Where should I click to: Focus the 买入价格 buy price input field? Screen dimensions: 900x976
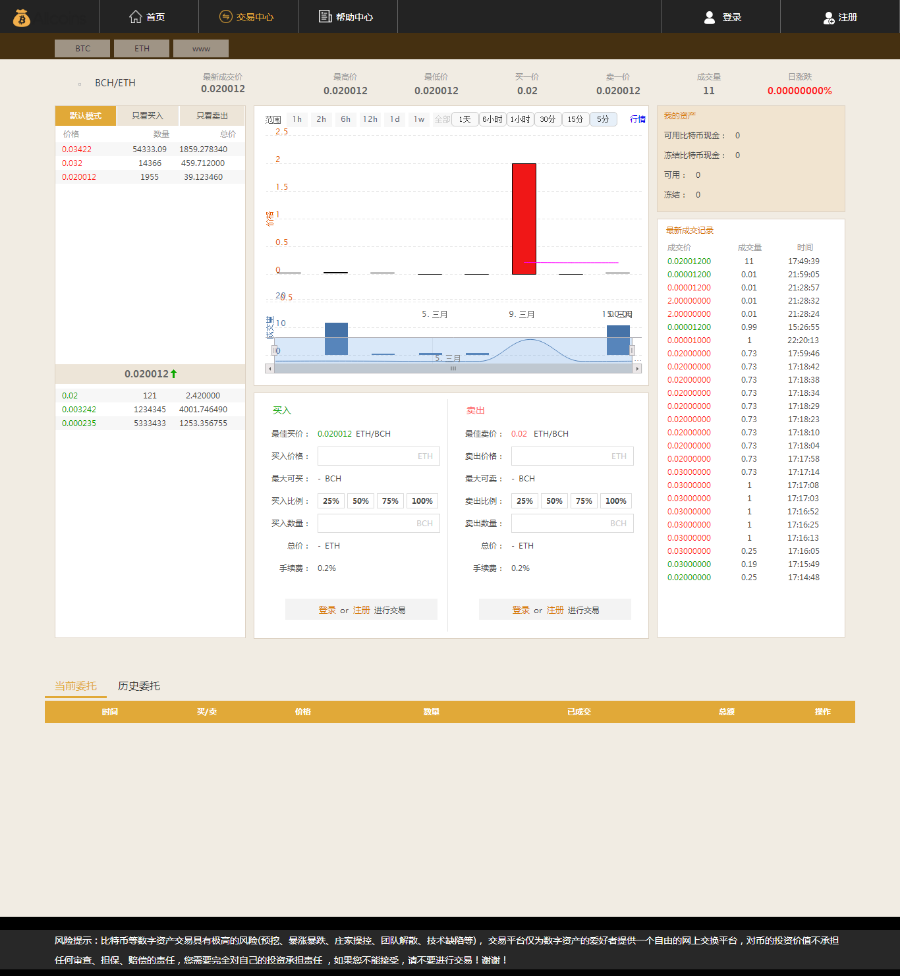tap(378, 456)
